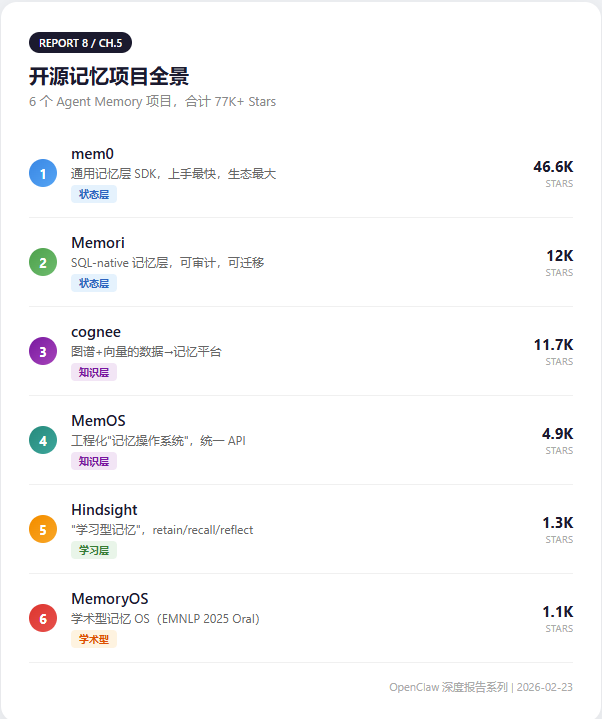Screen dimensions: 602x719
Task: Click the 学术型 tag under MemoryOS
Action: click(94, 639)
